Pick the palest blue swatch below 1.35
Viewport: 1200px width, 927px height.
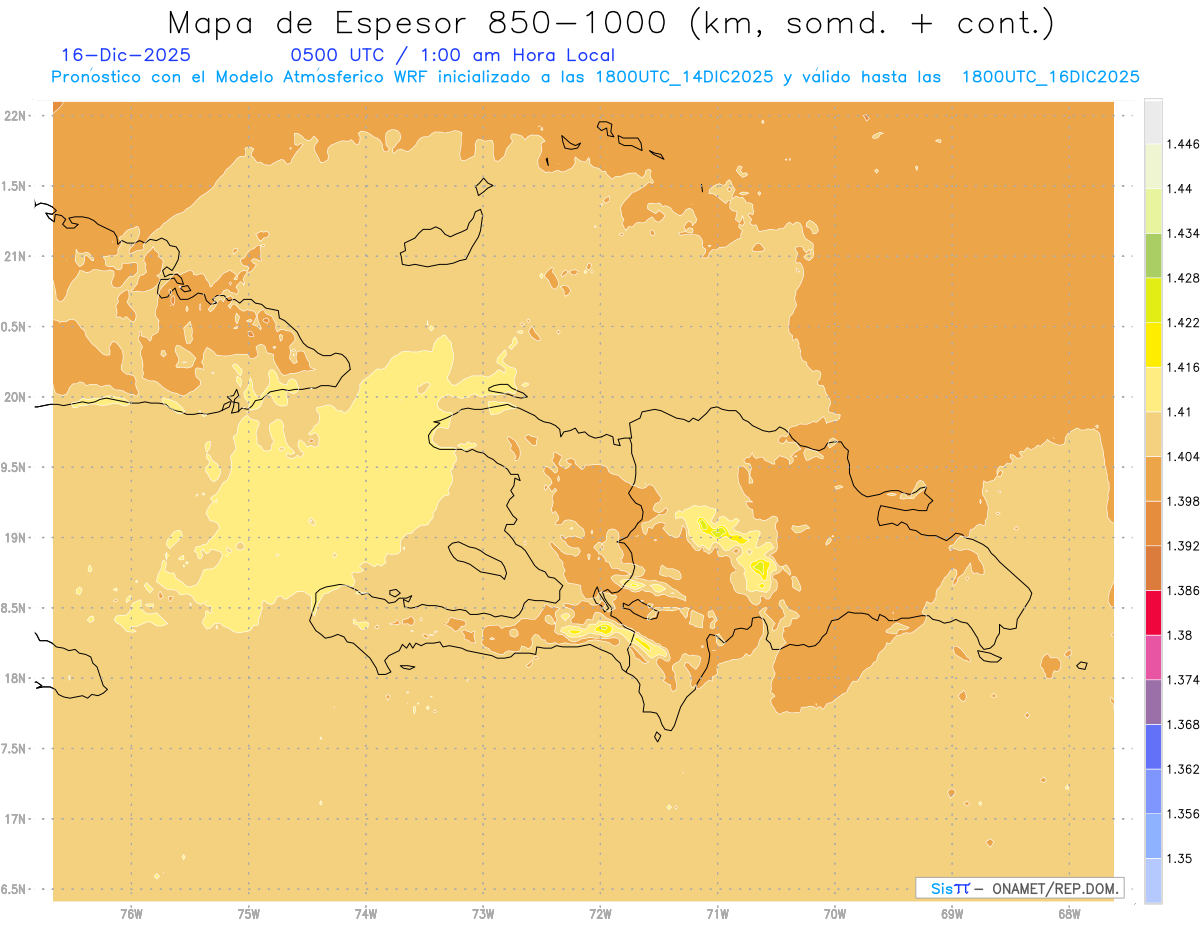pos(1153,881)
